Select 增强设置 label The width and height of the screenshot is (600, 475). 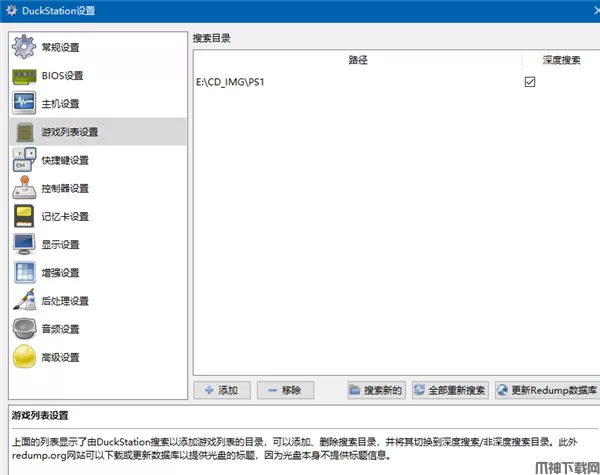pyautogui.click(x=60, y=273)
